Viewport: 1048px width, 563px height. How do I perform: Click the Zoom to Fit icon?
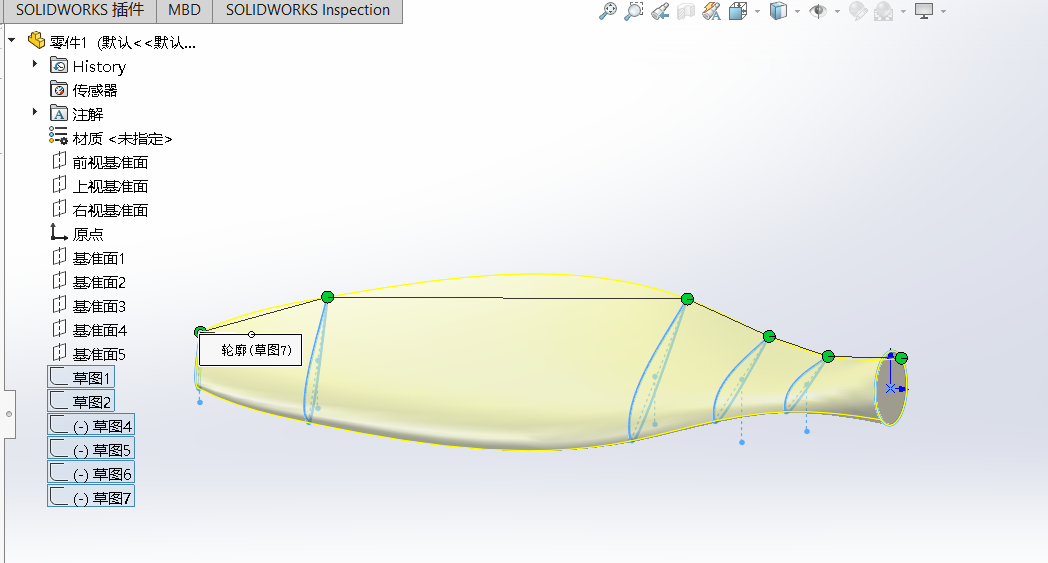[x=608, y=11]
